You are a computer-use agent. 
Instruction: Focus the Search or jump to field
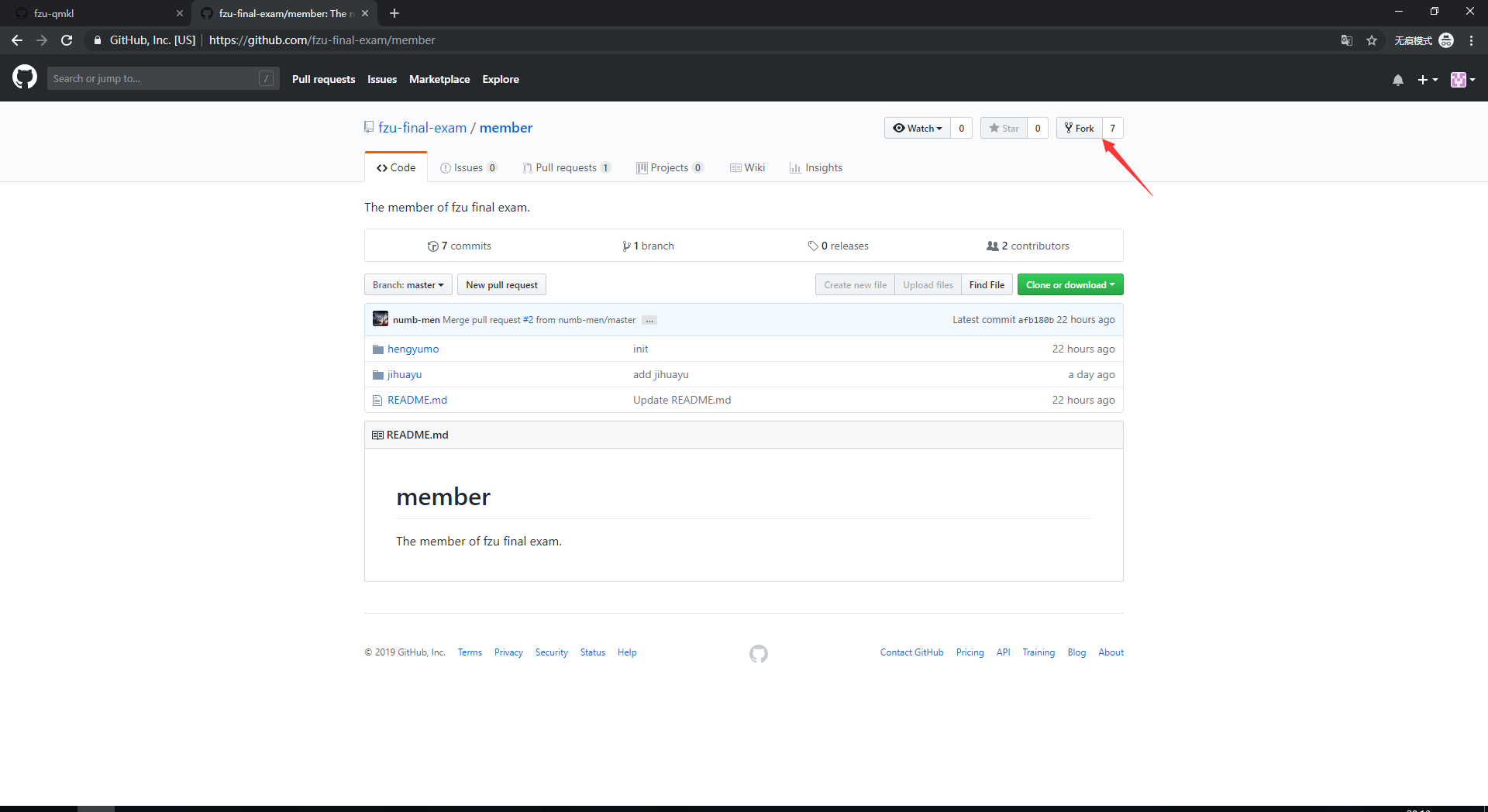click(x=163, y=78)
